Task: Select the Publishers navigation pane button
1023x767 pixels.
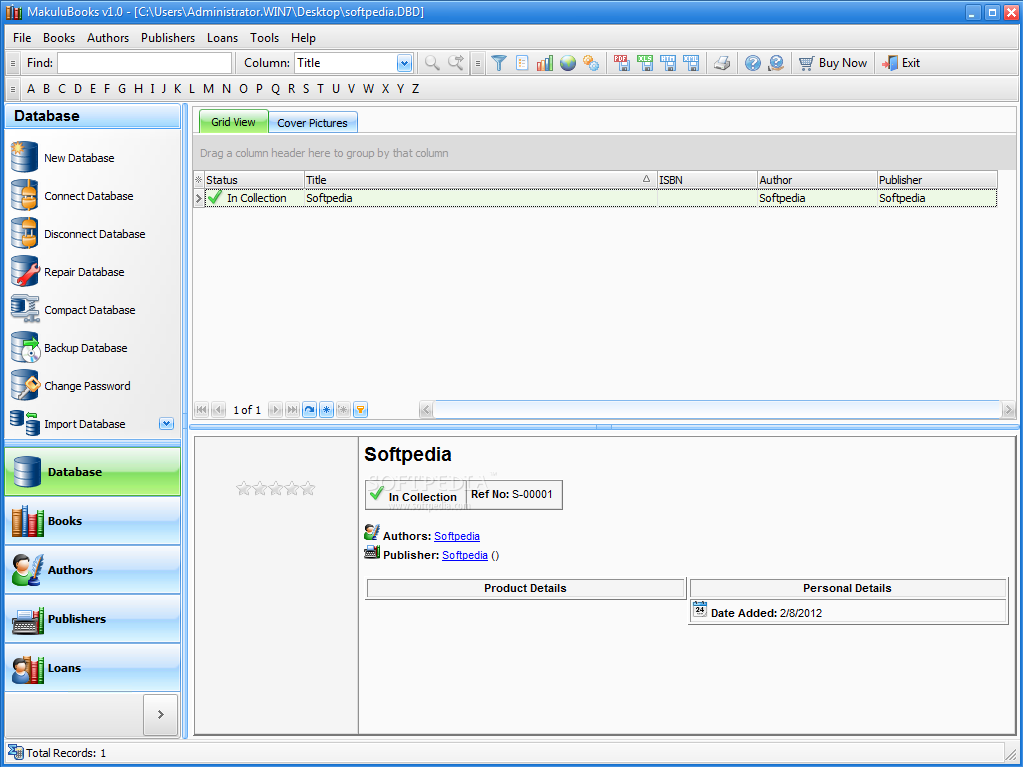Action: 93,618
